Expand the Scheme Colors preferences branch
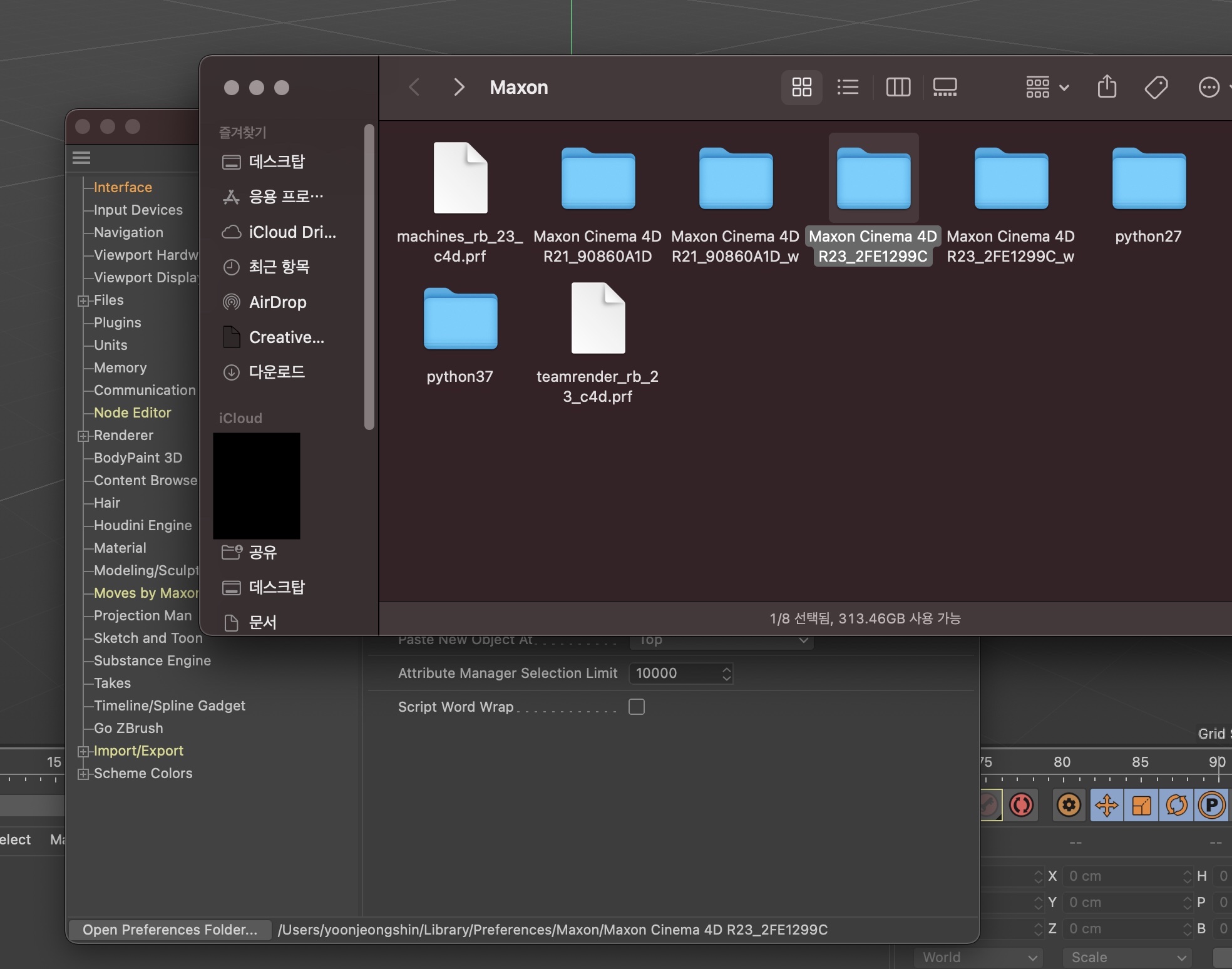The image size is (1232, 969). pyautogui.click(x=83, y=774)
